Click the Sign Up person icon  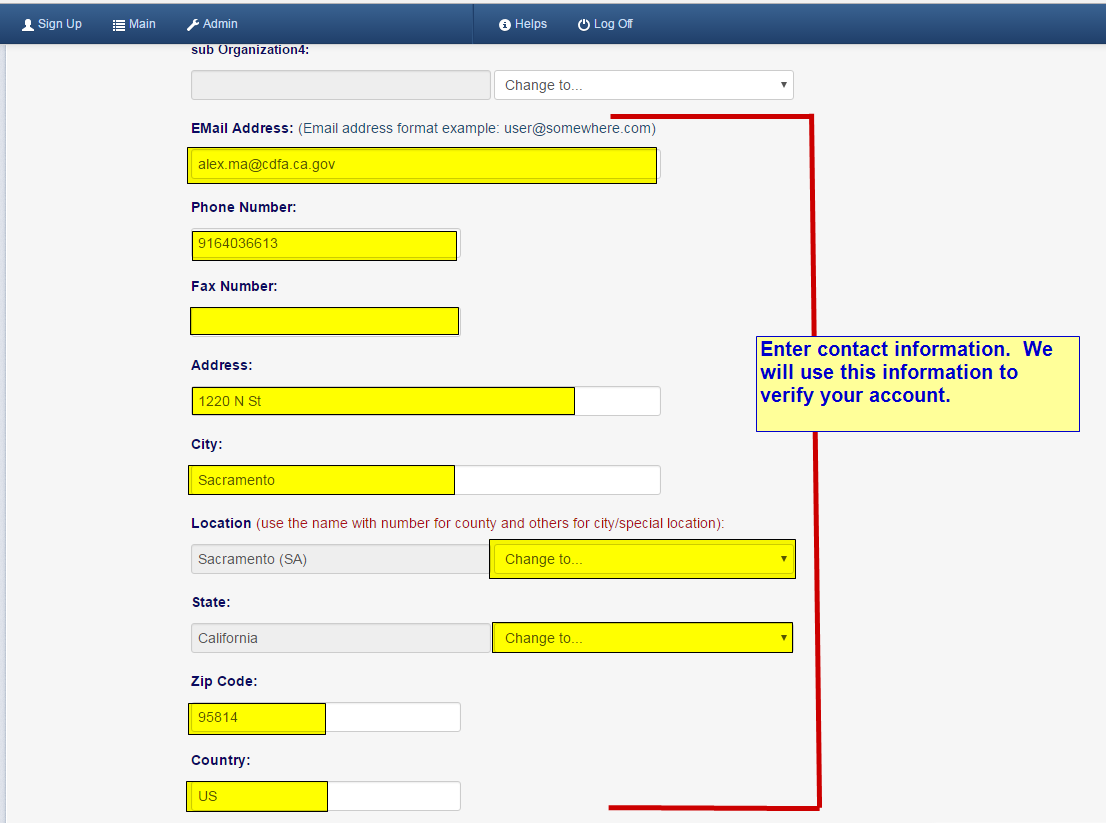28,25
